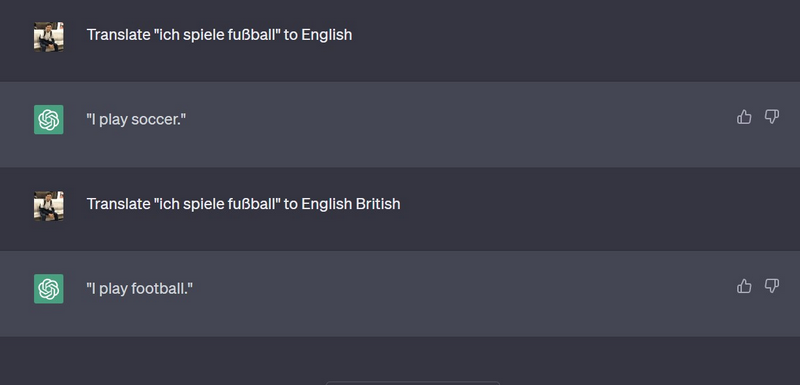The width and height of the screenshot is (800, 385).
Task: Click the "I play soccer." answer text
Action: click(x=136, y=120)
